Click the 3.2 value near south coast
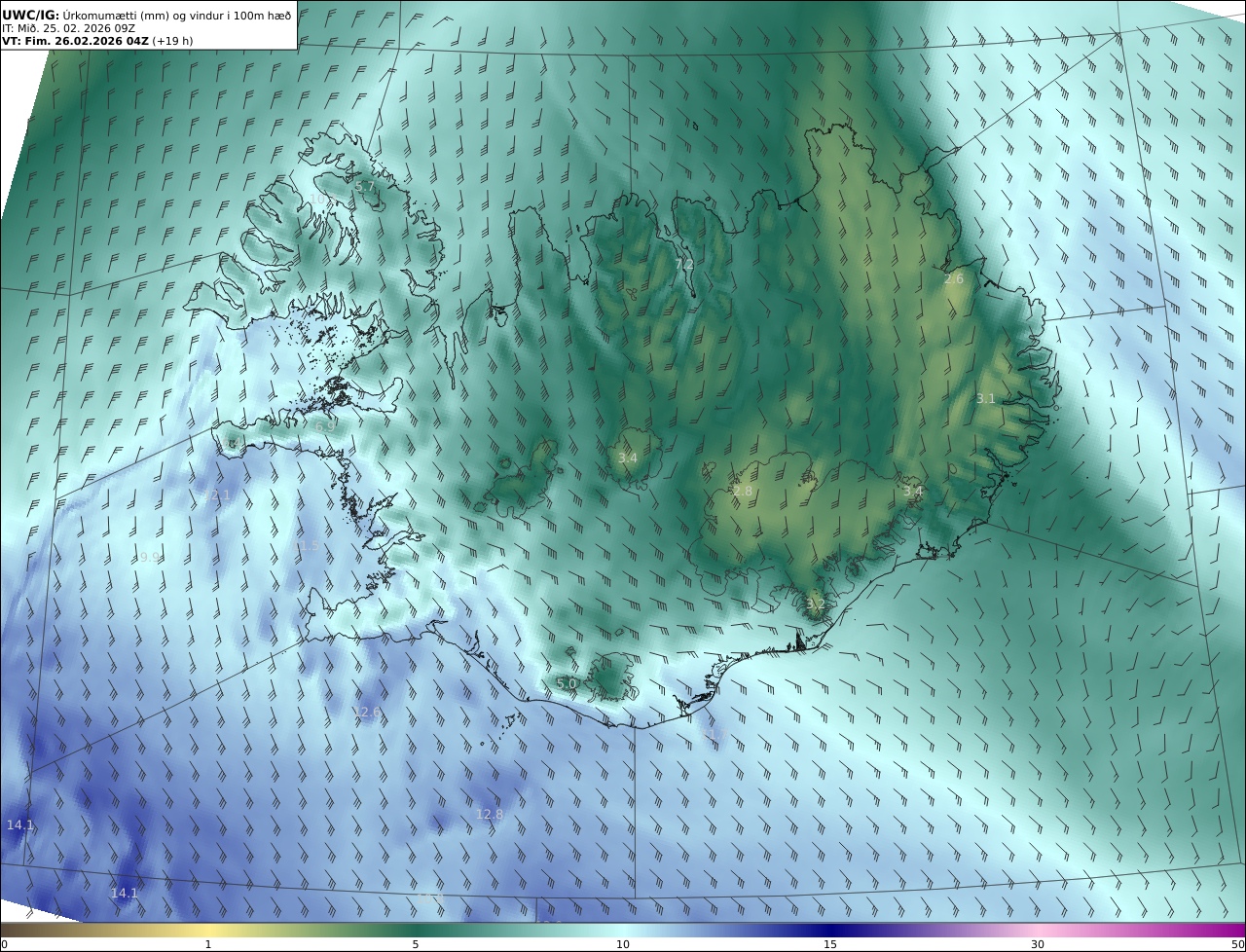1246x952 pixels. pyautogui.click(x=816, y=604)
